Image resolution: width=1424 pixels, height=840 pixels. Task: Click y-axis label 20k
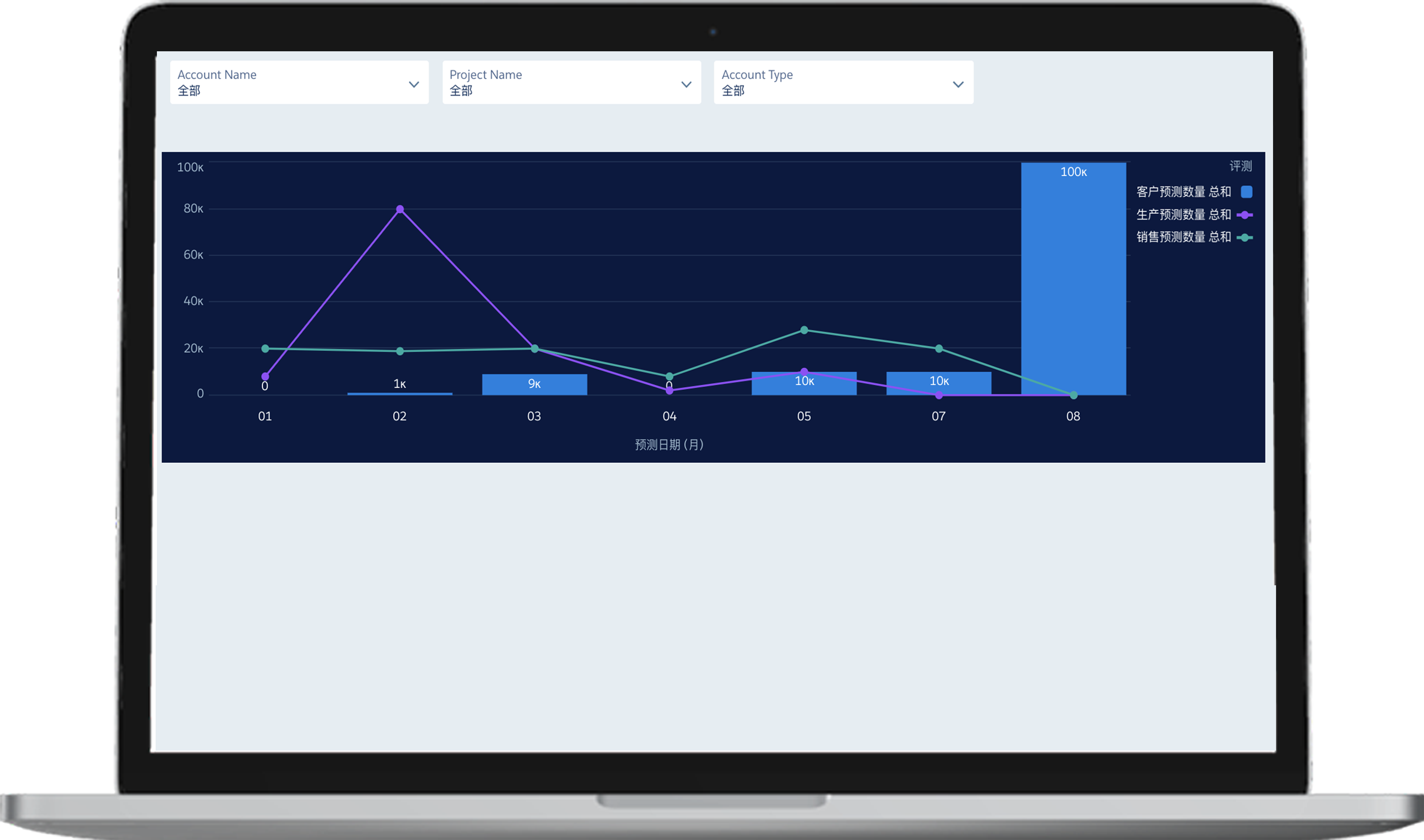pyautogui.click(x=193, y=349)
